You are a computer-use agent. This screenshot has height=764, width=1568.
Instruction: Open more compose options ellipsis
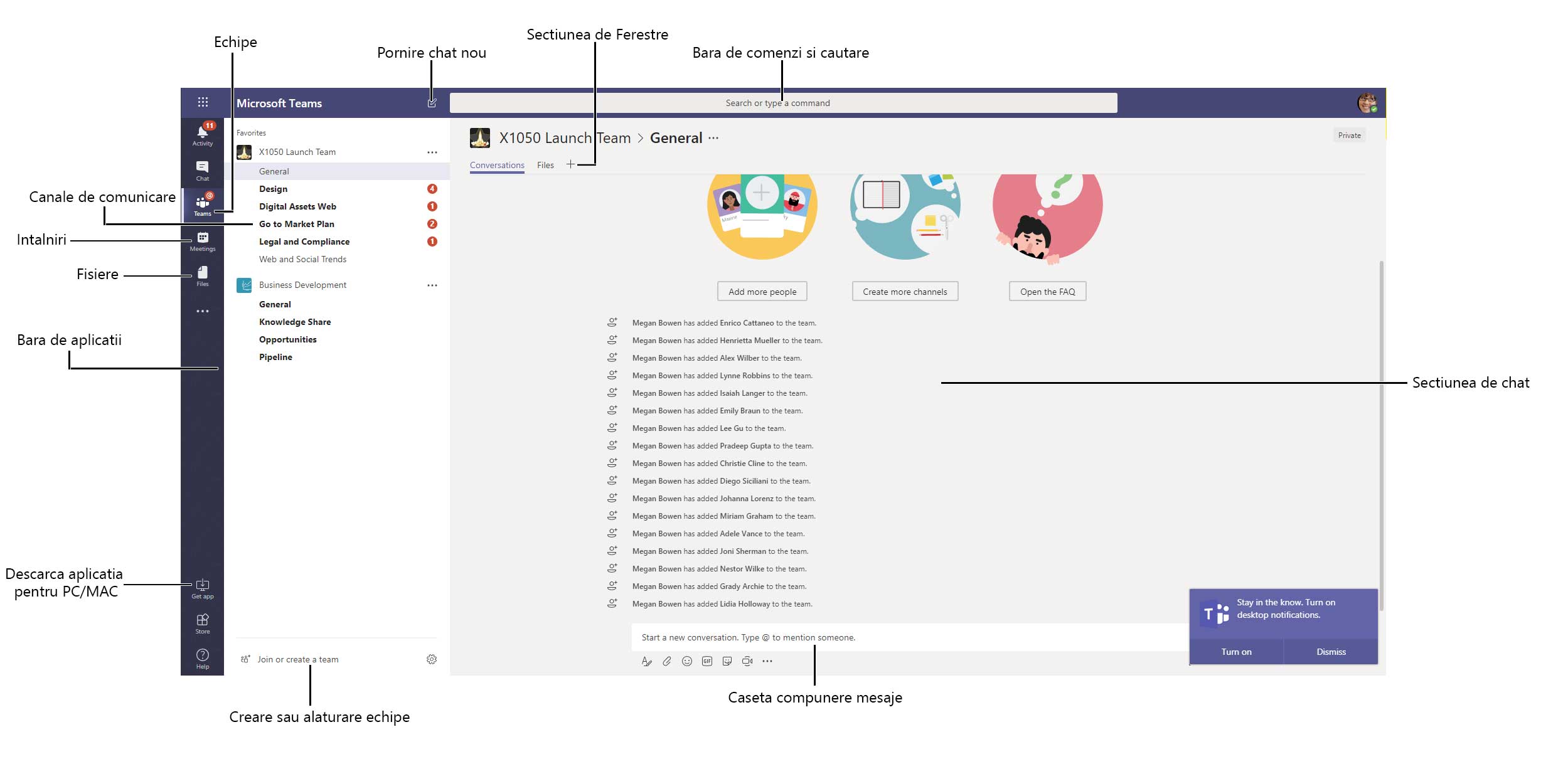[x=767, y=661]
